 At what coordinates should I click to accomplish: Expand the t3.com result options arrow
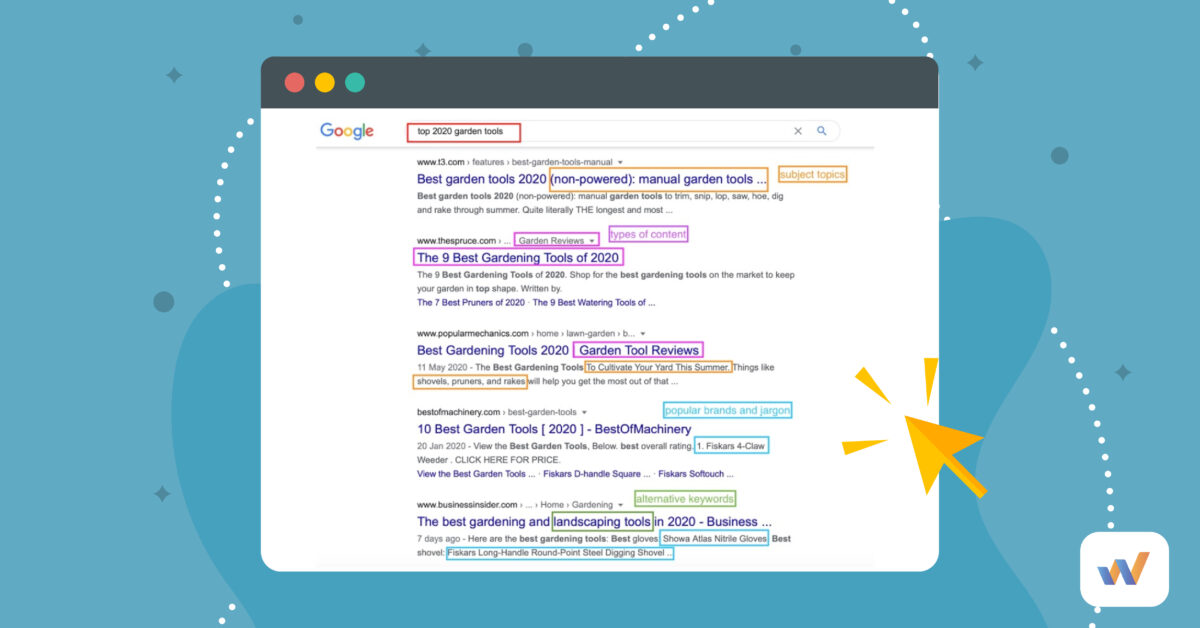pyautogui.click(x=620, y=161)
